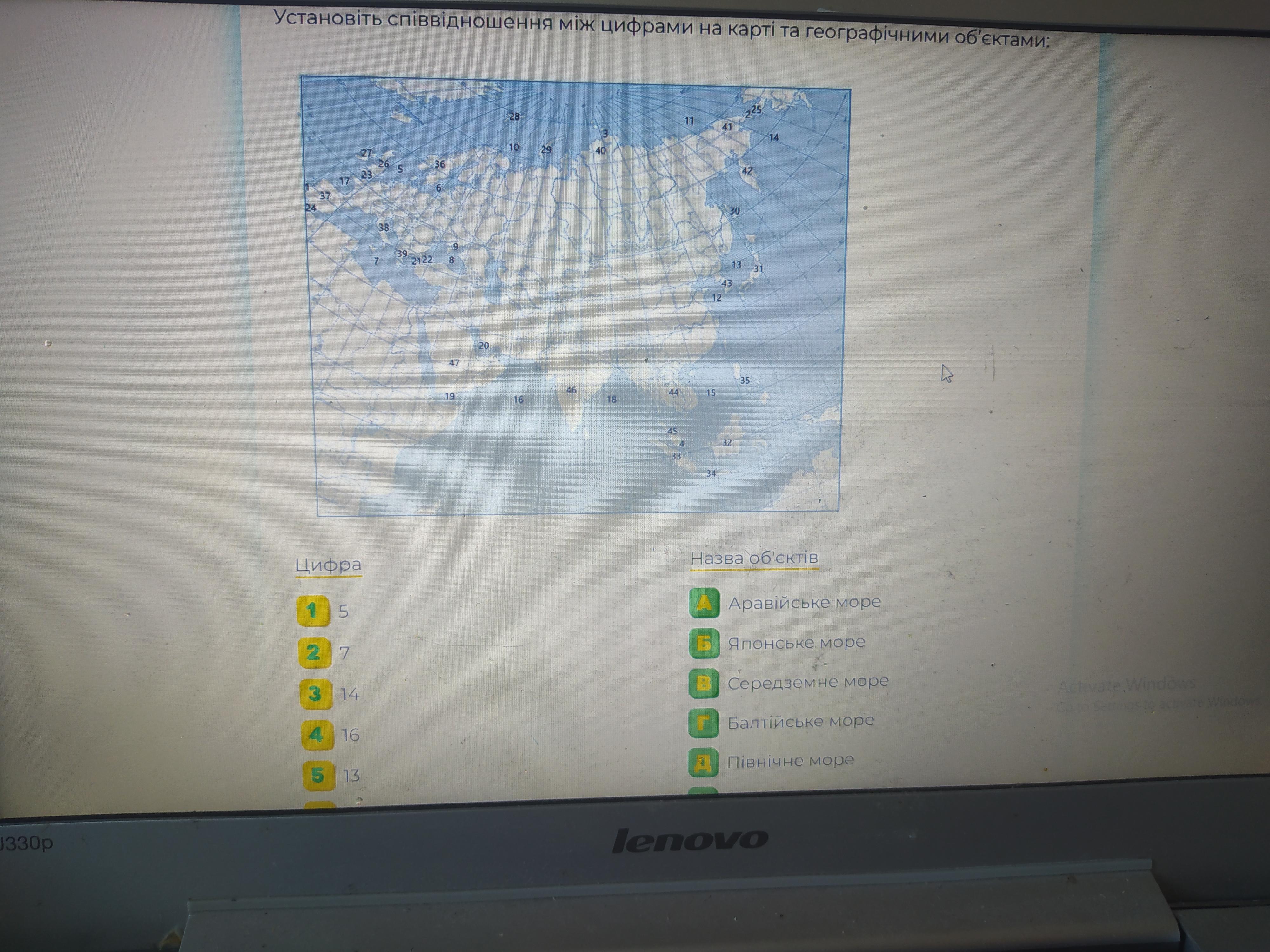1270x952 pixels.
Task: Click green badge Б beside Японське море
Action: pos(704,643)
